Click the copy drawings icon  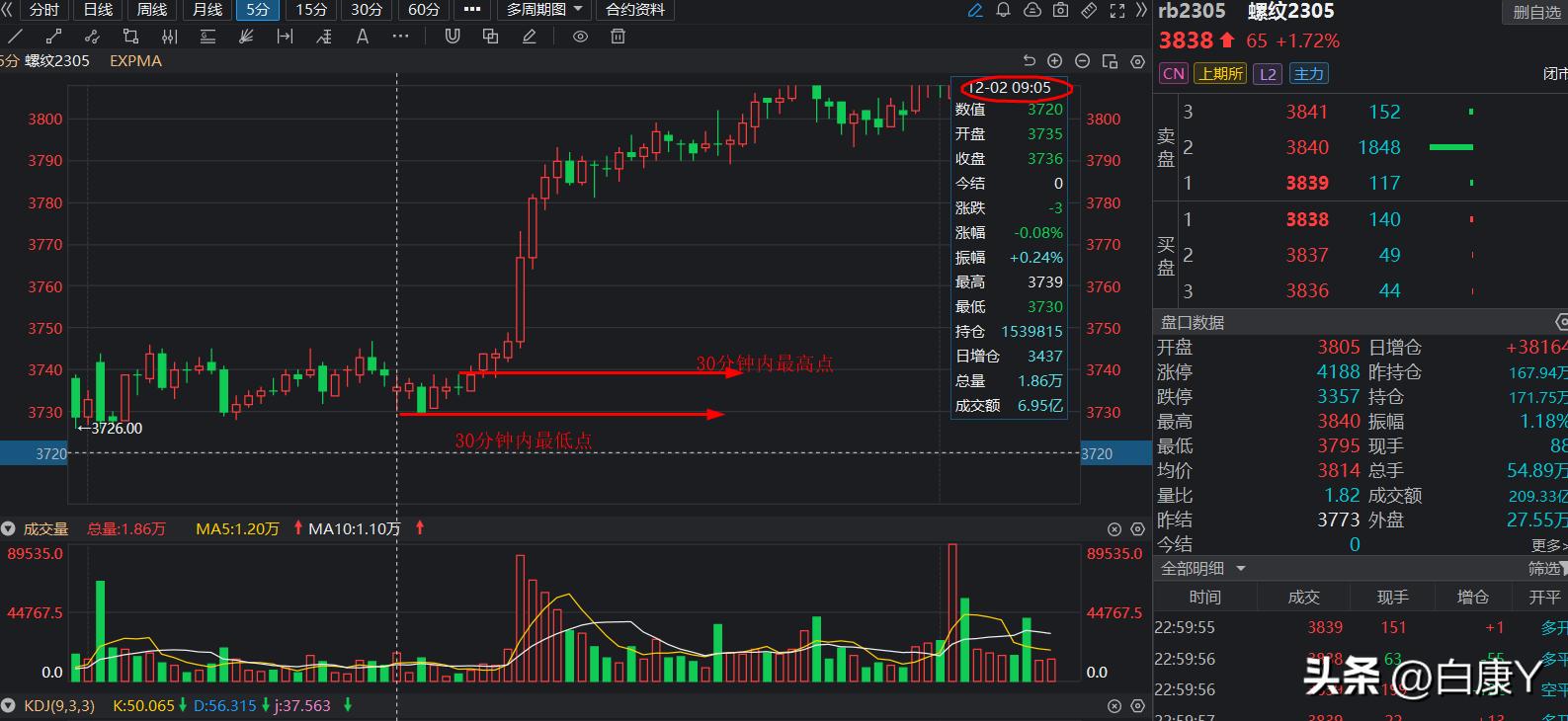(490, 37)
